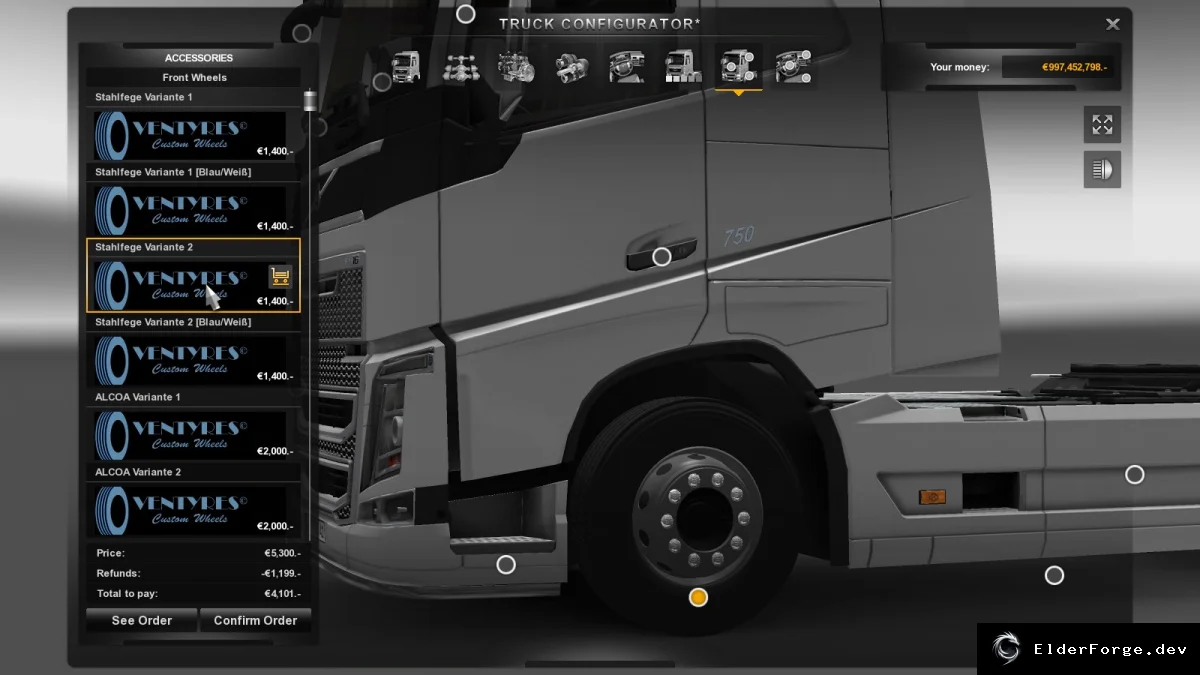
Task: Click the Your money balance value
Action: [1075, 67]
